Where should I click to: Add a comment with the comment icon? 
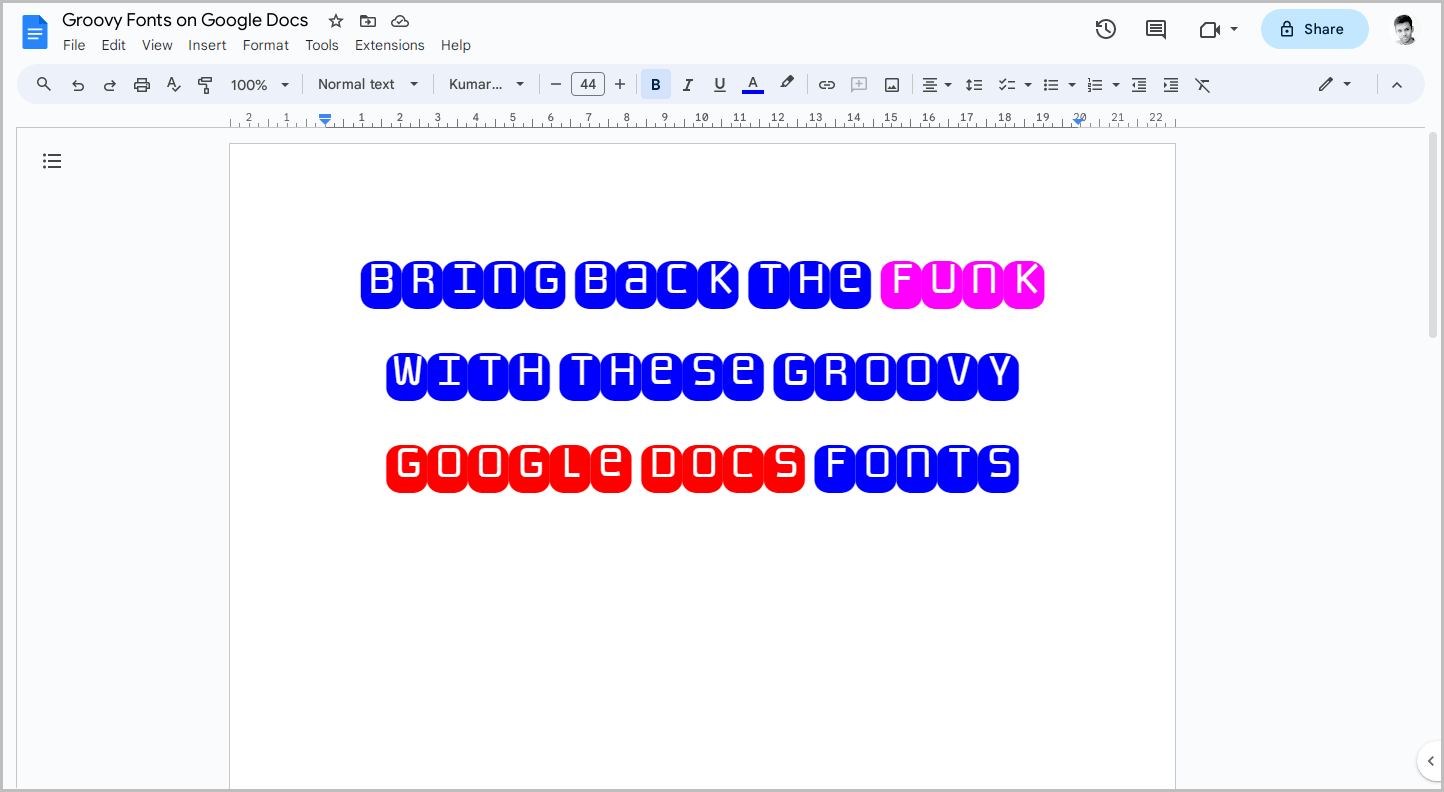859,84
